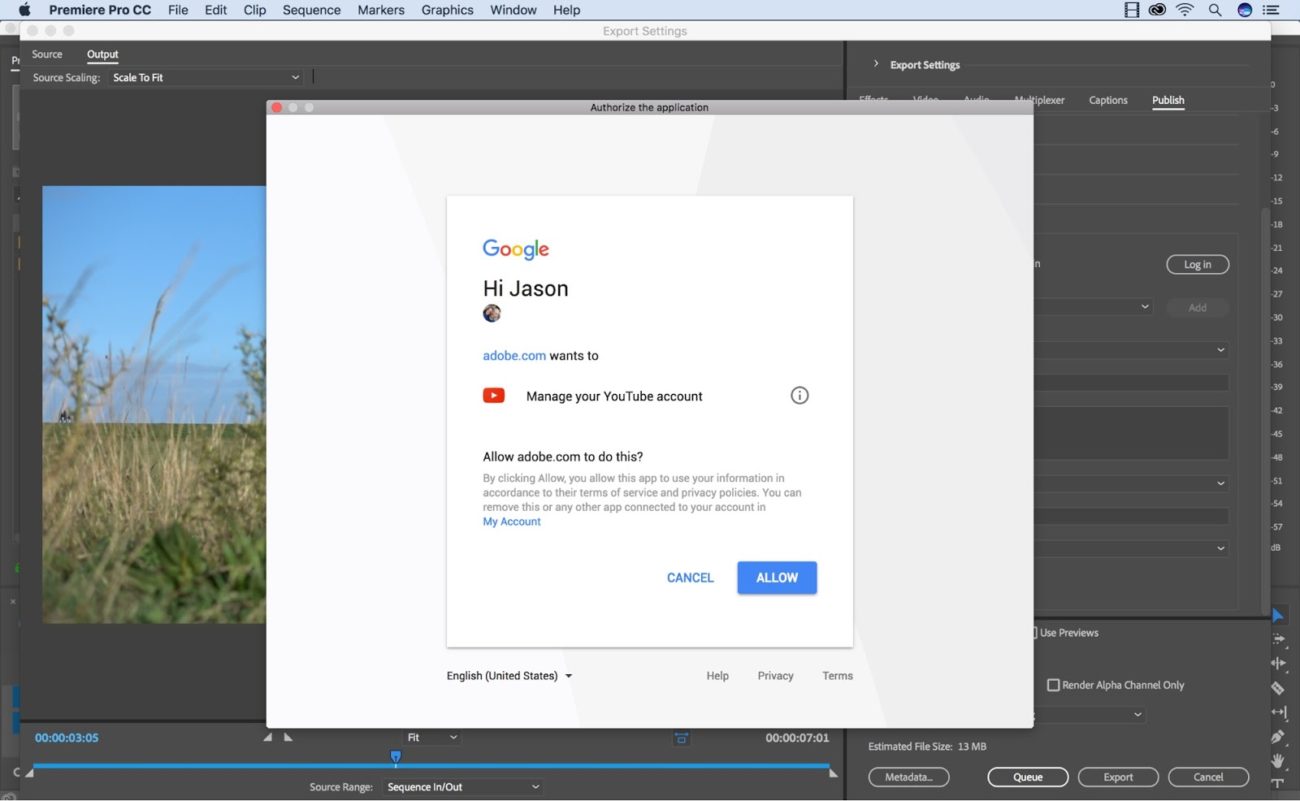Screen dimensions: 1300x801
Task: Click the Export Frame camera icon
Action: [681, 737]
